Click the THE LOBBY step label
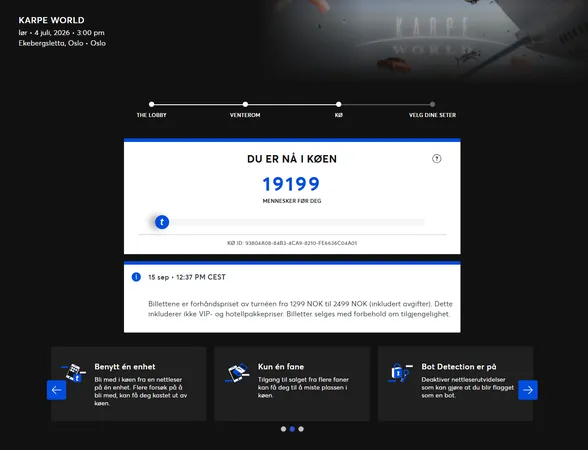588x450 pixels. pos(152,115)
